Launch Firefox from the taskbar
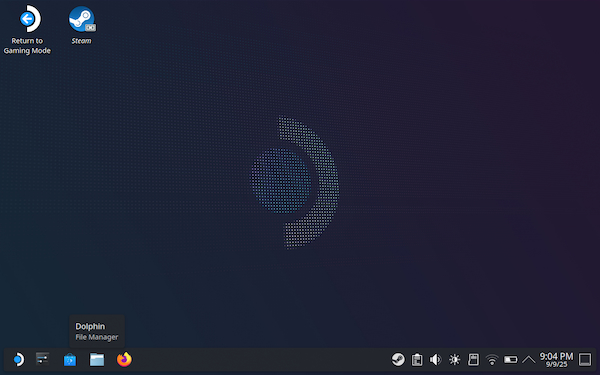The width and height of the screenshot is (600, 375). [x=124, y=360]
